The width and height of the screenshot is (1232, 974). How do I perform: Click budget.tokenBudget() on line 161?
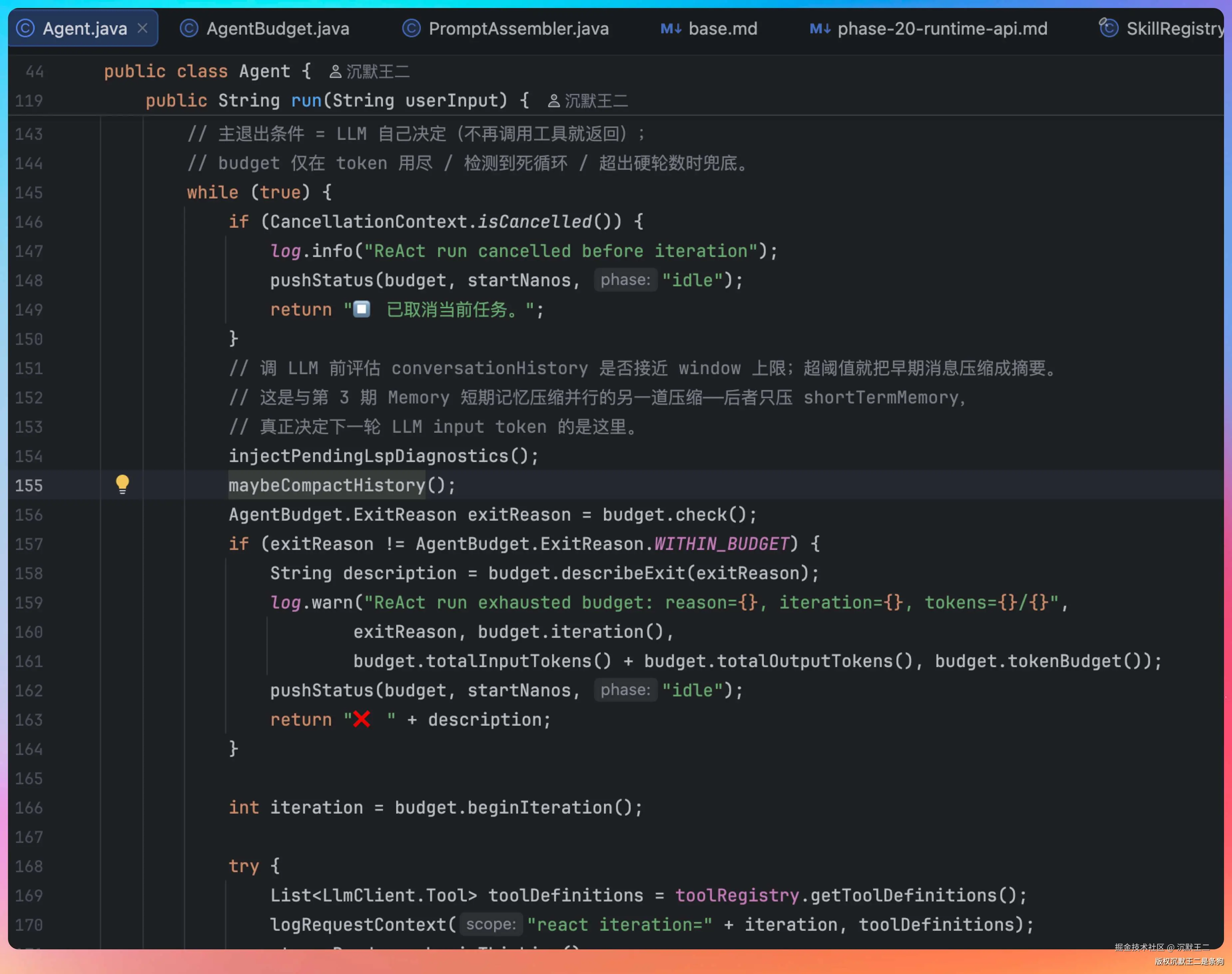1038,661
